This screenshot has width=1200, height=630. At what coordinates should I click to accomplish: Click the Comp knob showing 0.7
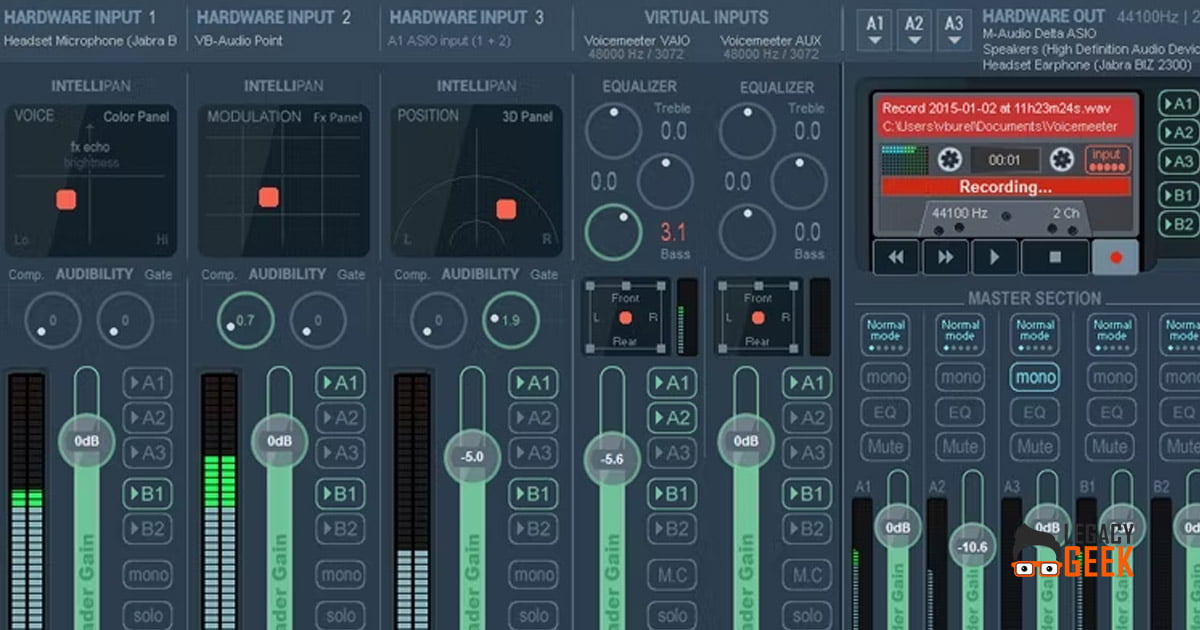click(x=245, y=320)
